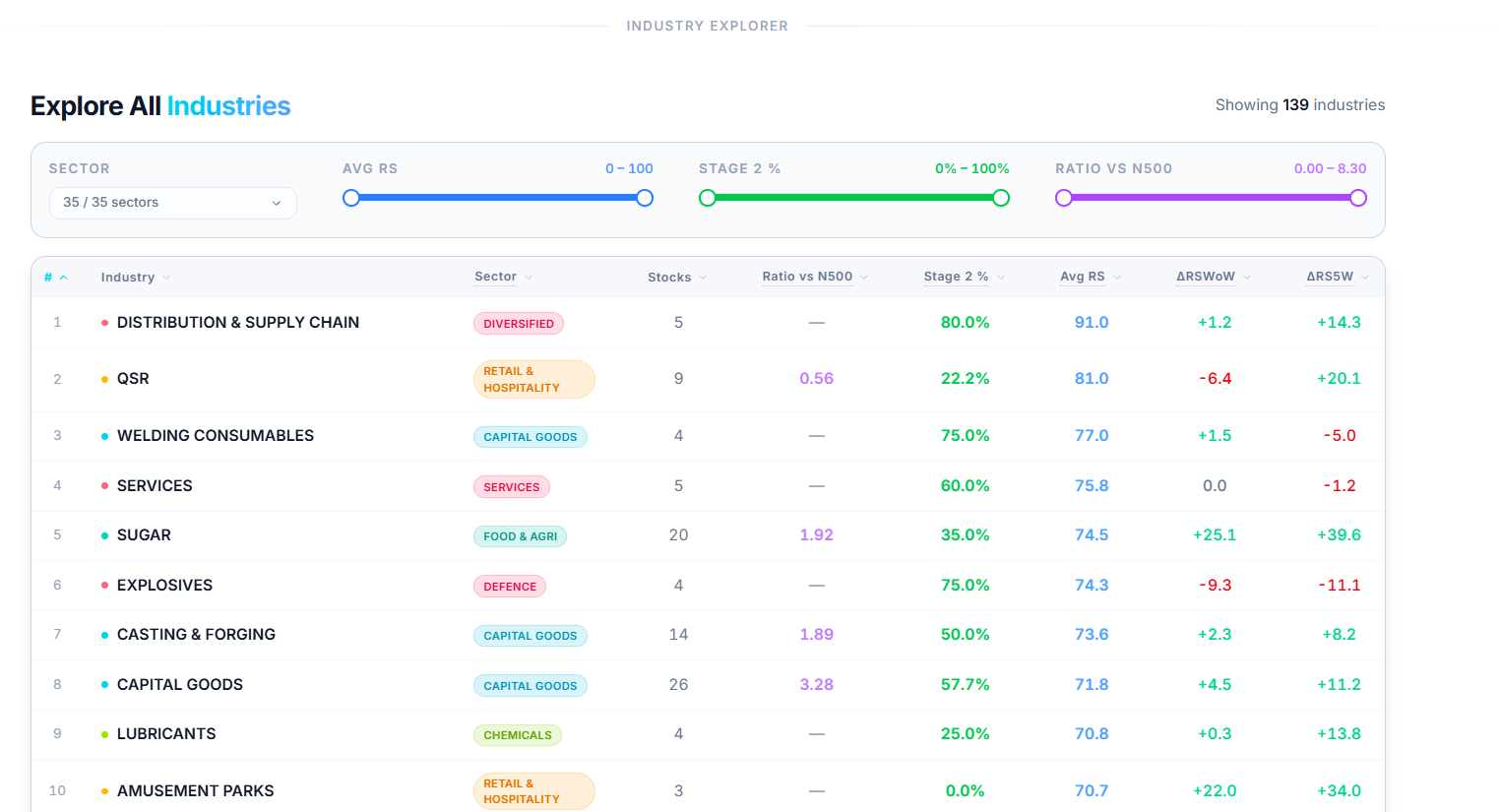Click the -11.1 ΔRS5W value
This screenshot has height=812, width=1499.
[x=1340, y=586]
